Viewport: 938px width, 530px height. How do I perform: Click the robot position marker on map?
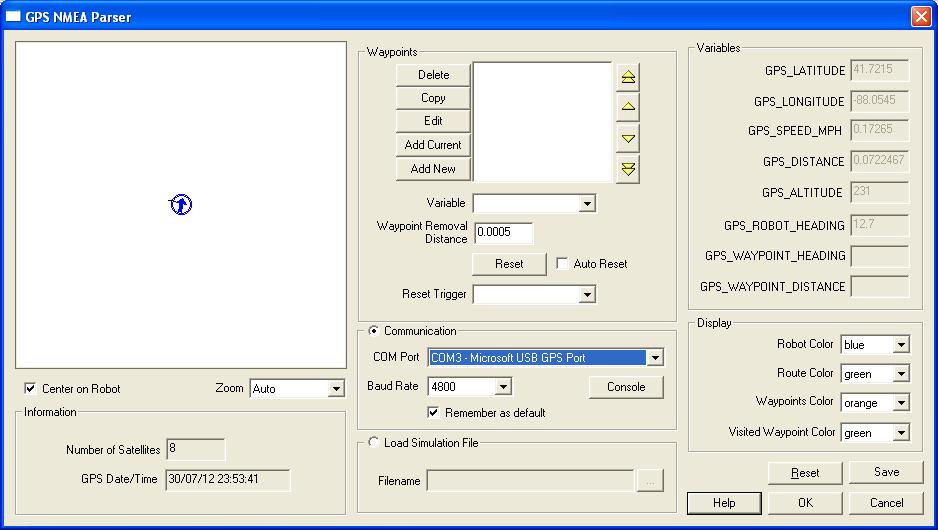(180, 205)
